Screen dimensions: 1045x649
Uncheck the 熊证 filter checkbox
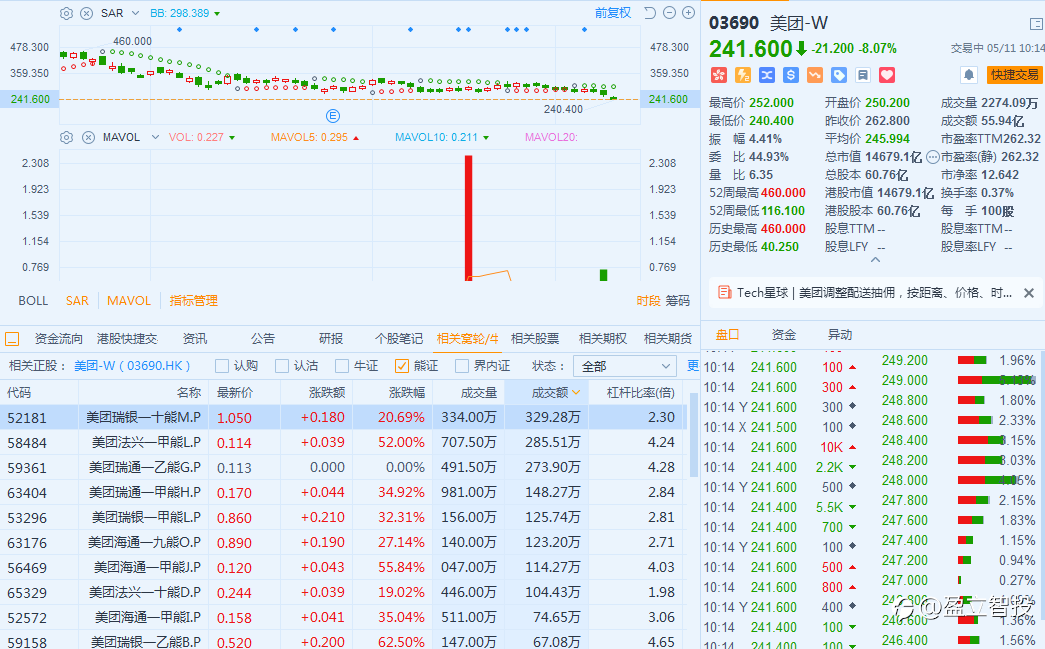[x=402, y=366]
